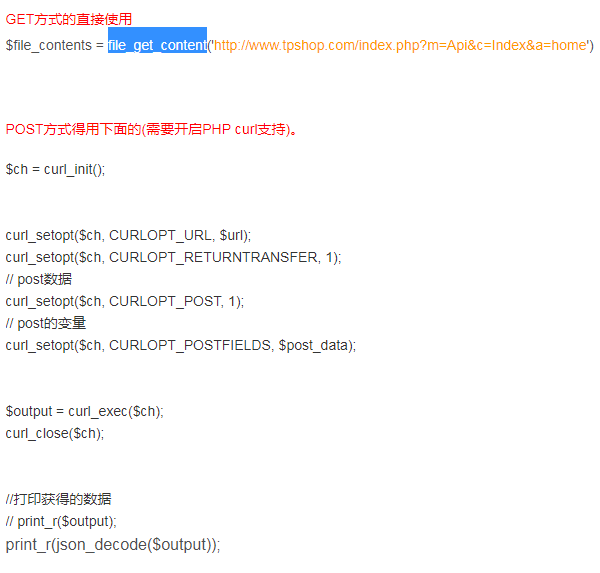Click the line 'print_r(json_decode($output));'
Image resolution: width=600 pixels, height=573 pixels.
[x=113, y=544]
